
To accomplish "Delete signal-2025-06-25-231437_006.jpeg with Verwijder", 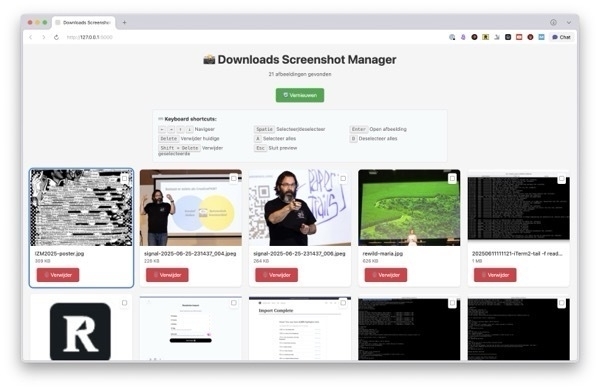I will (277, 275).
